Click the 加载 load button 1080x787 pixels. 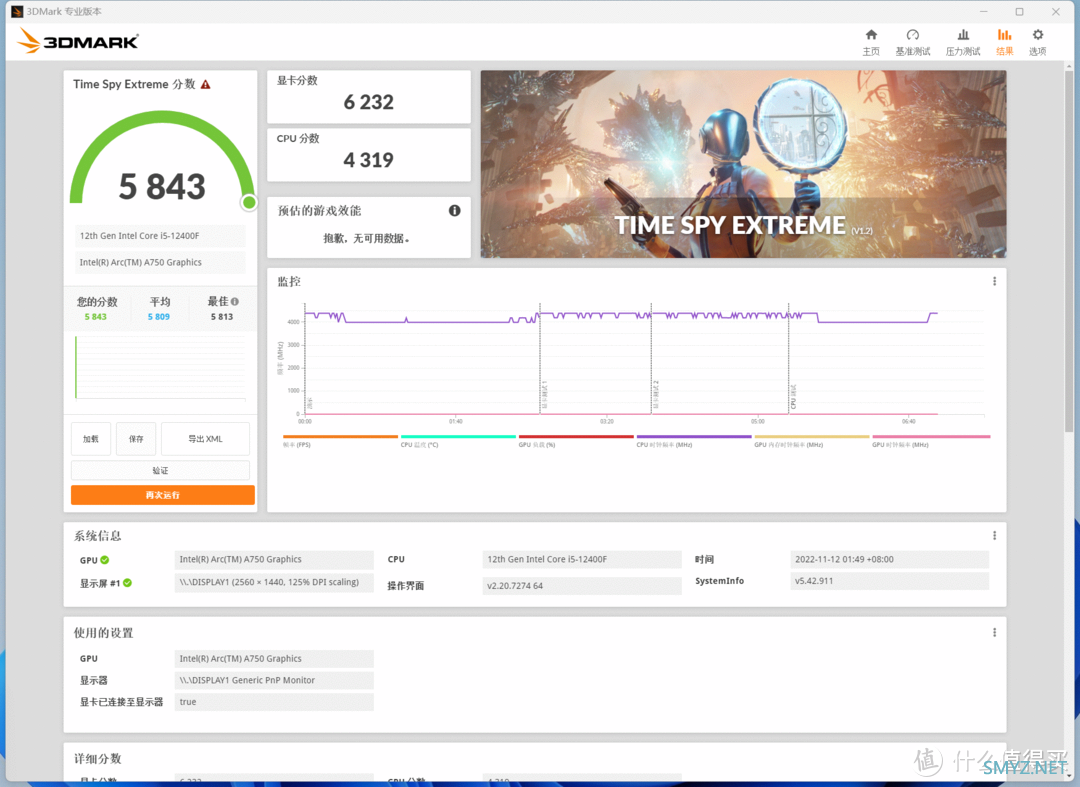point(91,439)
